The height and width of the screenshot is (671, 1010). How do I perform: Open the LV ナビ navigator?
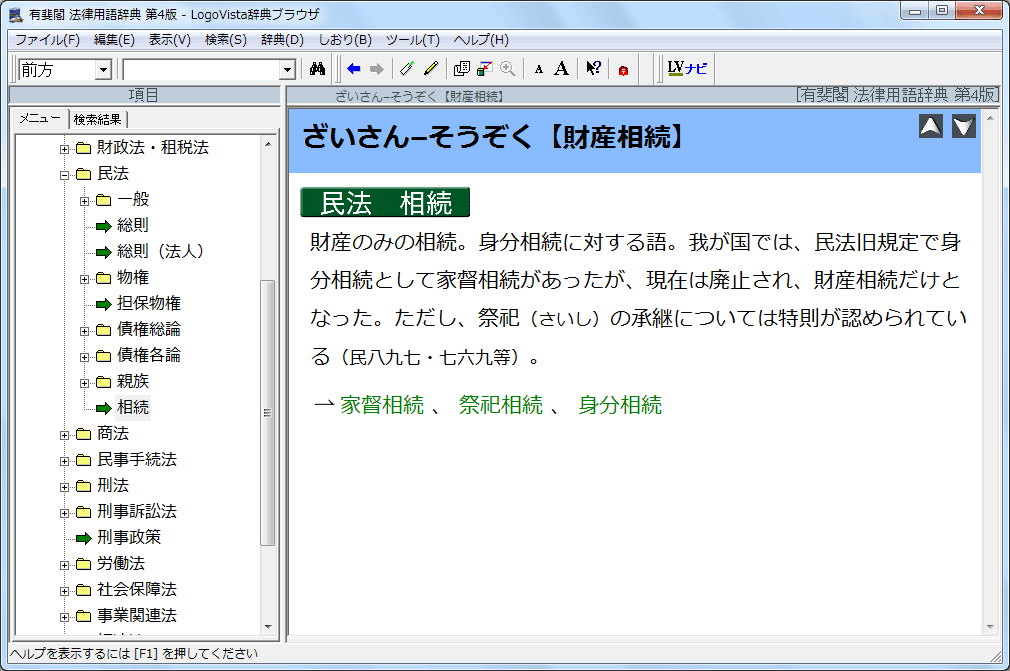pyautogui.click(x=687, y=69)
